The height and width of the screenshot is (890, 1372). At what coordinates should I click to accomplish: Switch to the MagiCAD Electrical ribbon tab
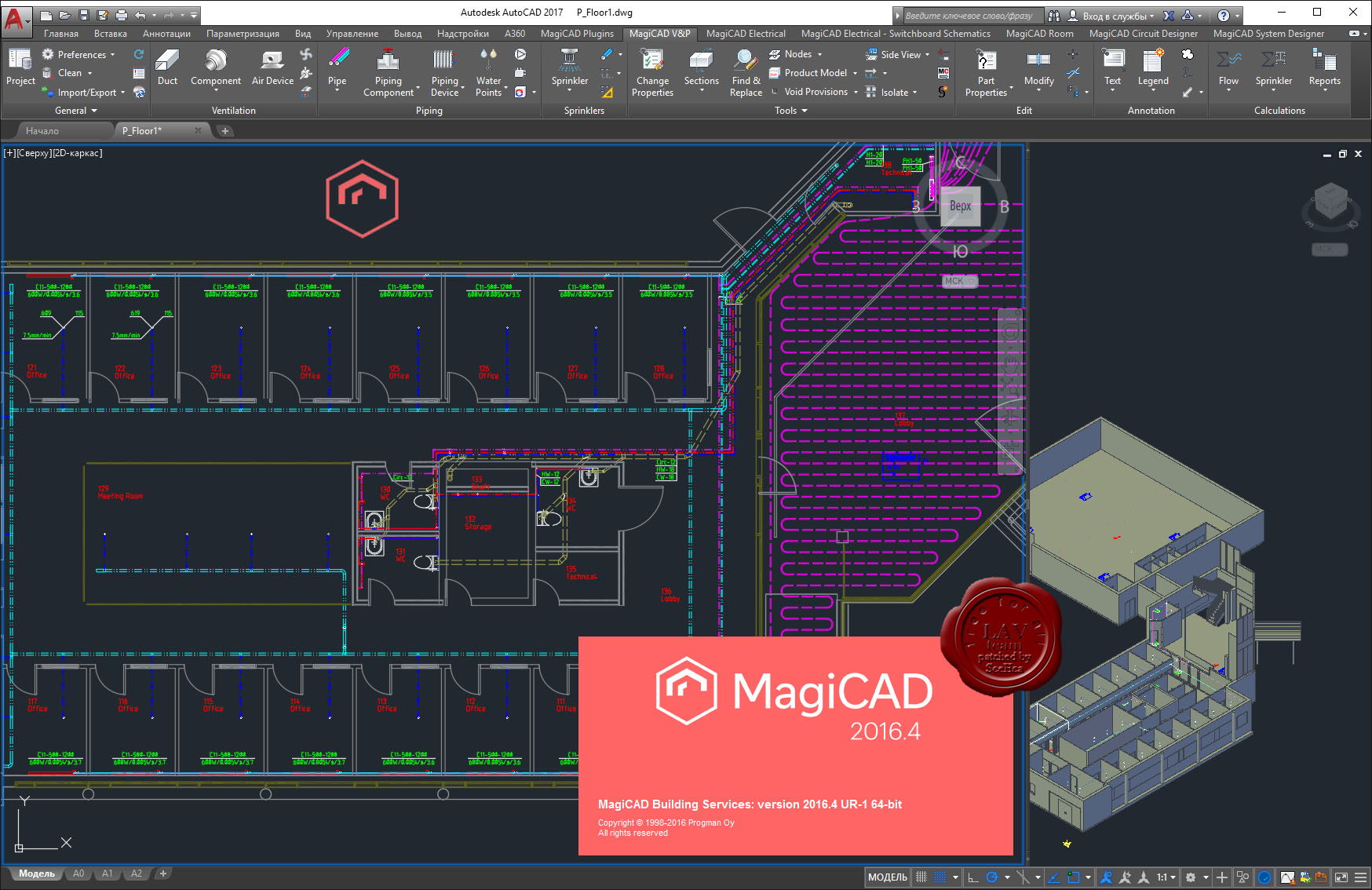(746, 34)
